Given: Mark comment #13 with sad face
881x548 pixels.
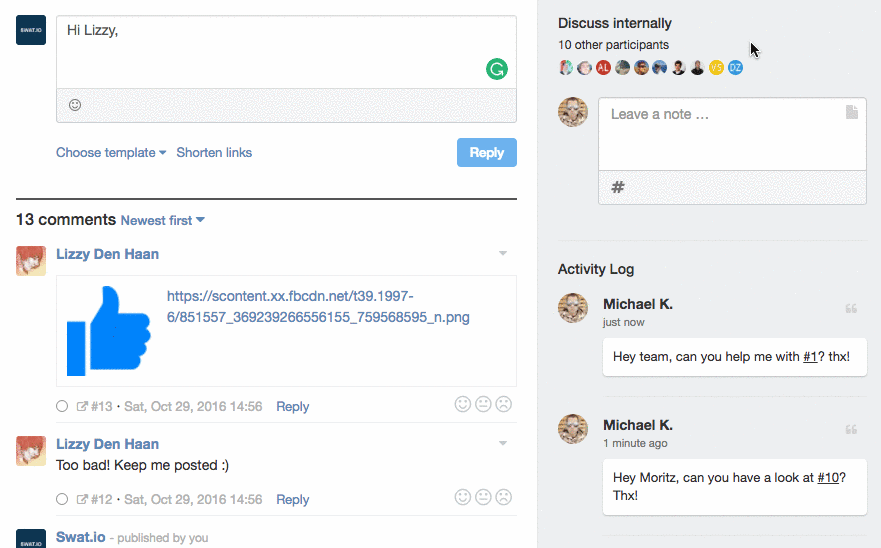Looking at the screenshot, I should pyautogui.click(x=503, y=404).
